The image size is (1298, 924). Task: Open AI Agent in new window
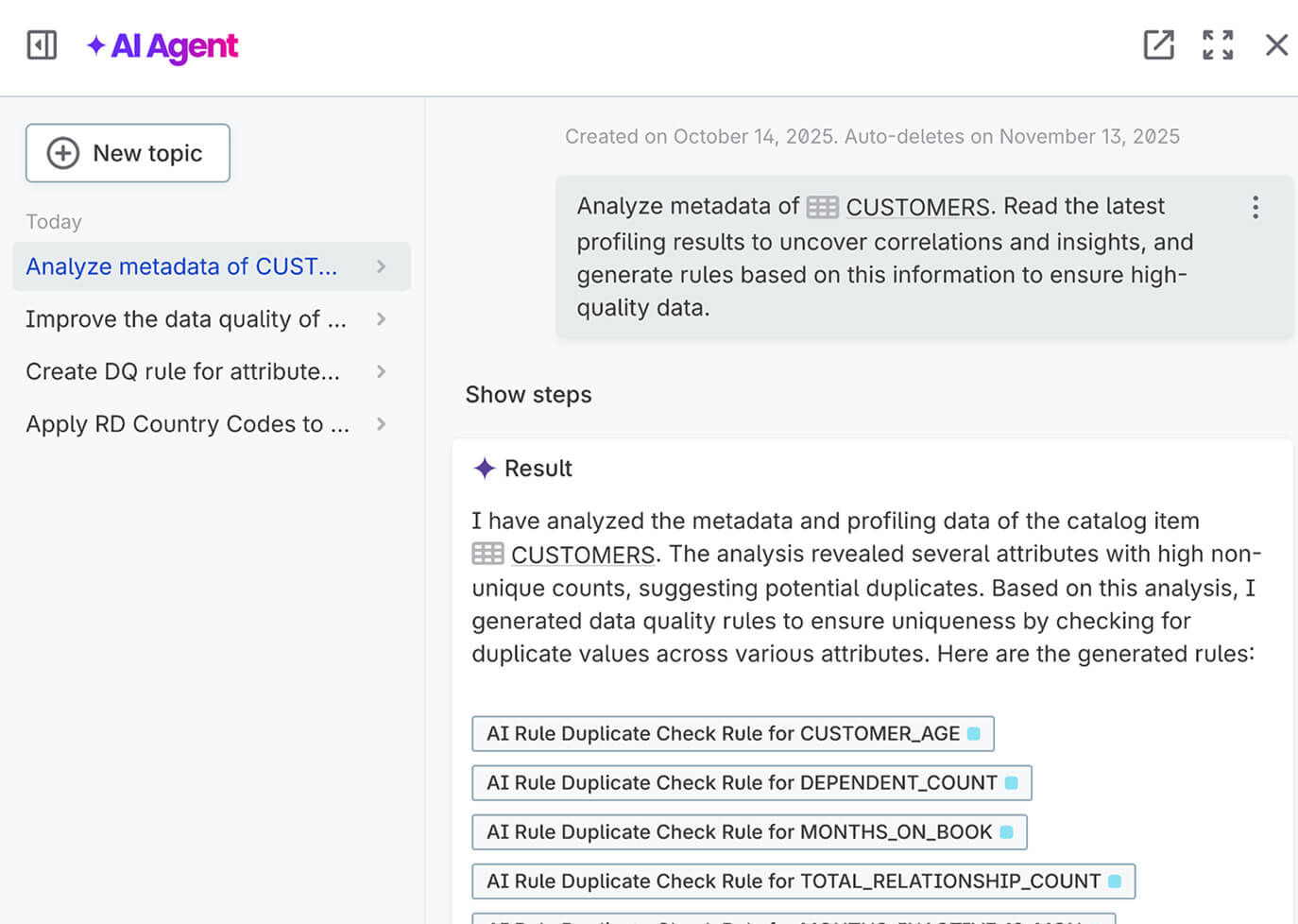click(1158, 45)
